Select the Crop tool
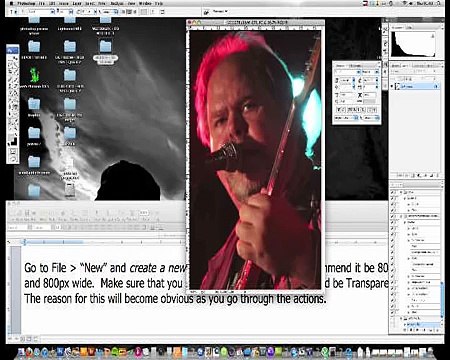 pyautogui.click(x=10, y=73)
